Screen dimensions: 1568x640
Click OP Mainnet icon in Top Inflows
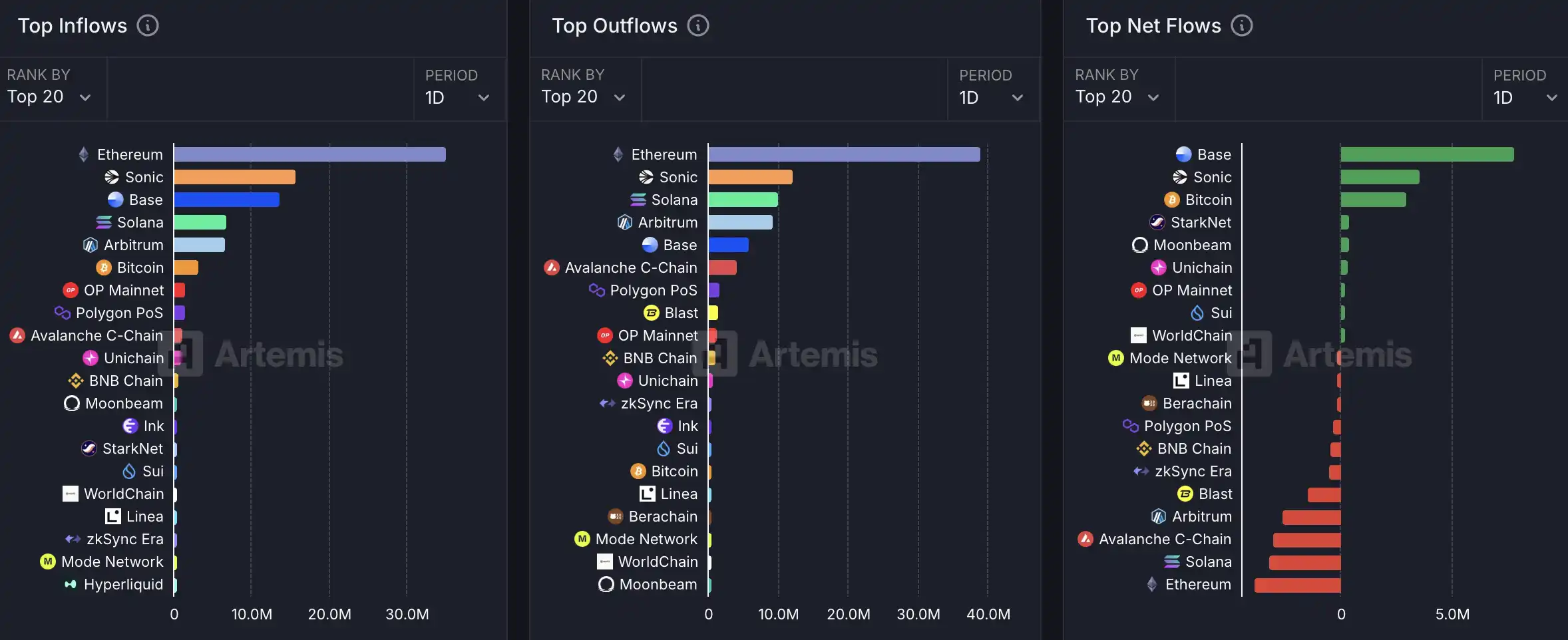click(71, 290)
